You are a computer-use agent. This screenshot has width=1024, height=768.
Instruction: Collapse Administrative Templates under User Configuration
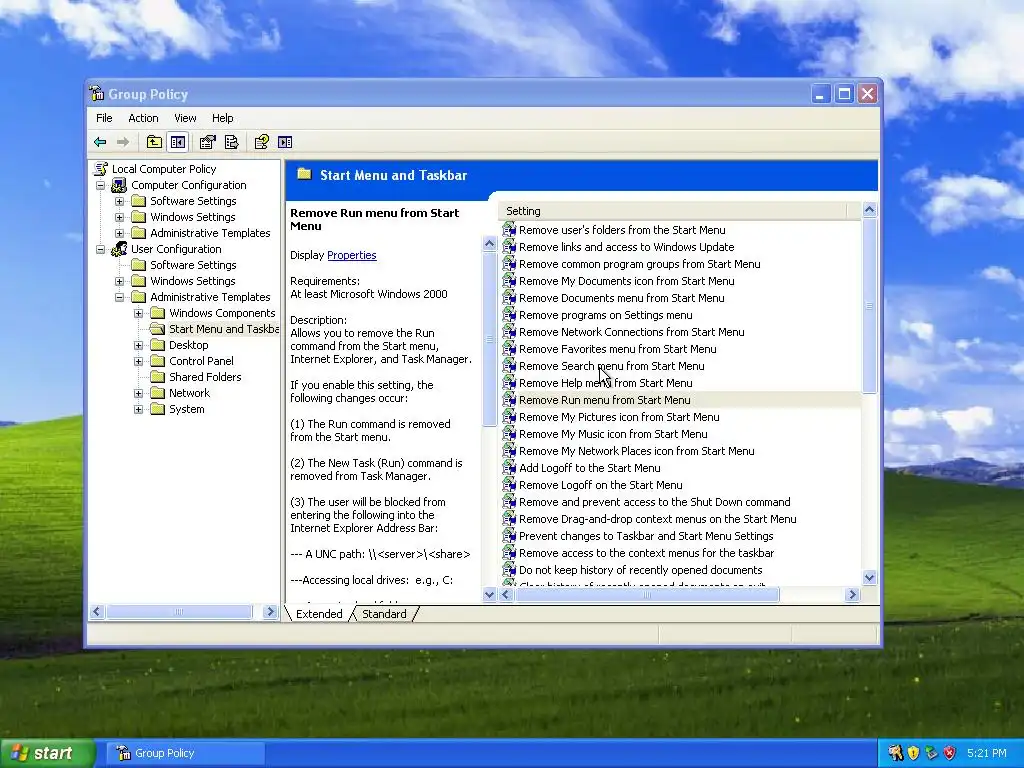click(120, 297)
